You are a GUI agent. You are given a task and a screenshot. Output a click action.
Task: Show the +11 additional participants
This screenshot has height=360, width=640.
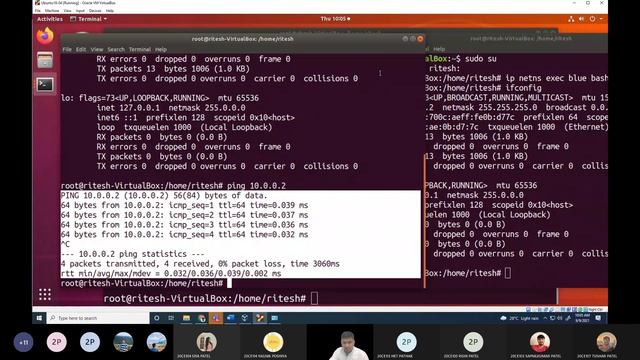pyautogui.click(x=23, y=342)
